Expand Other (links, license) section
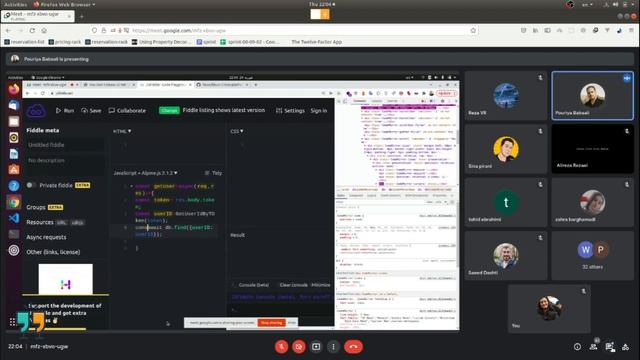The image size is (640, 360). pos(53,252)
